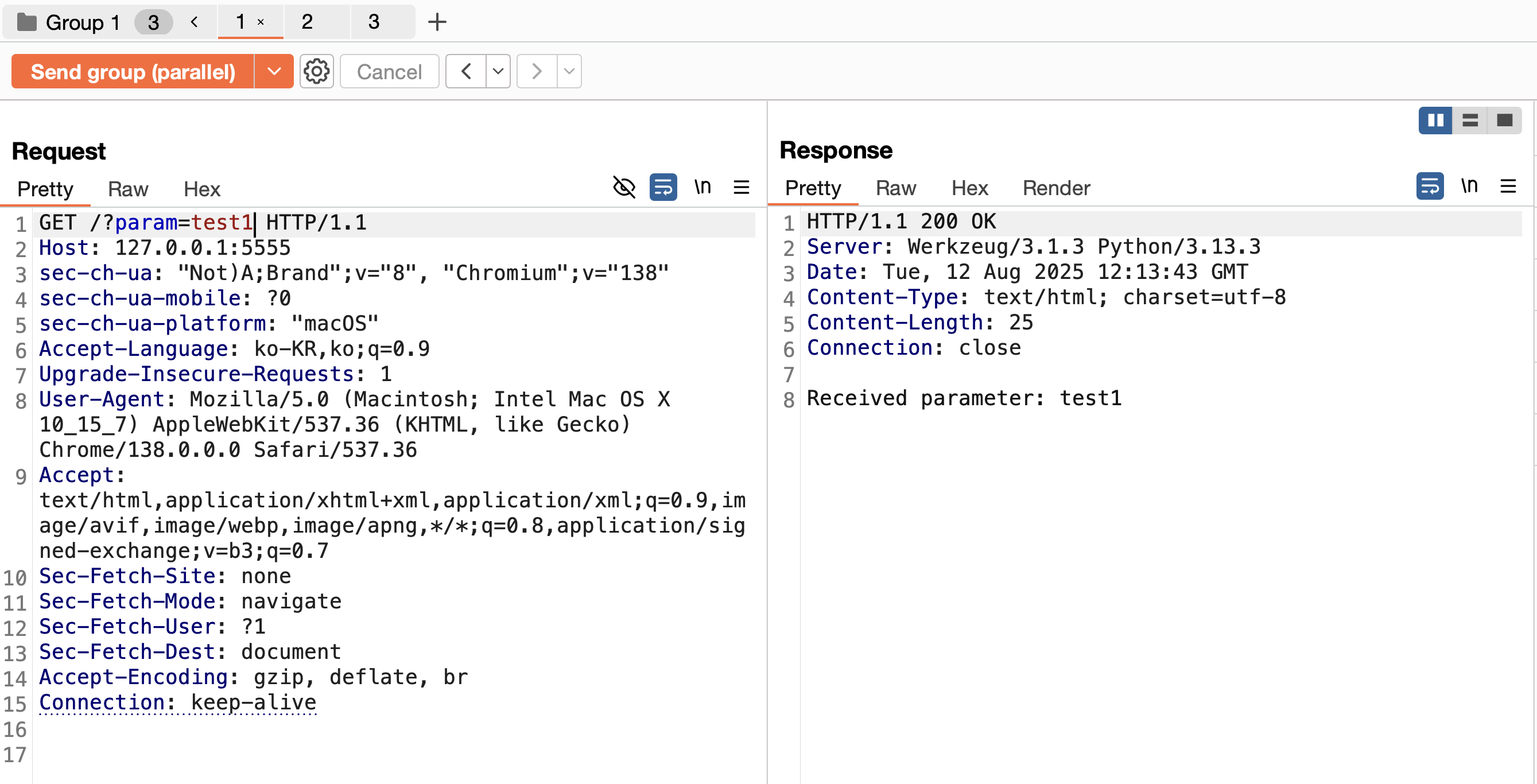Switch to Repeater tab 1
This screenshot has width=1537, height=784.
(x=240, y=22)
